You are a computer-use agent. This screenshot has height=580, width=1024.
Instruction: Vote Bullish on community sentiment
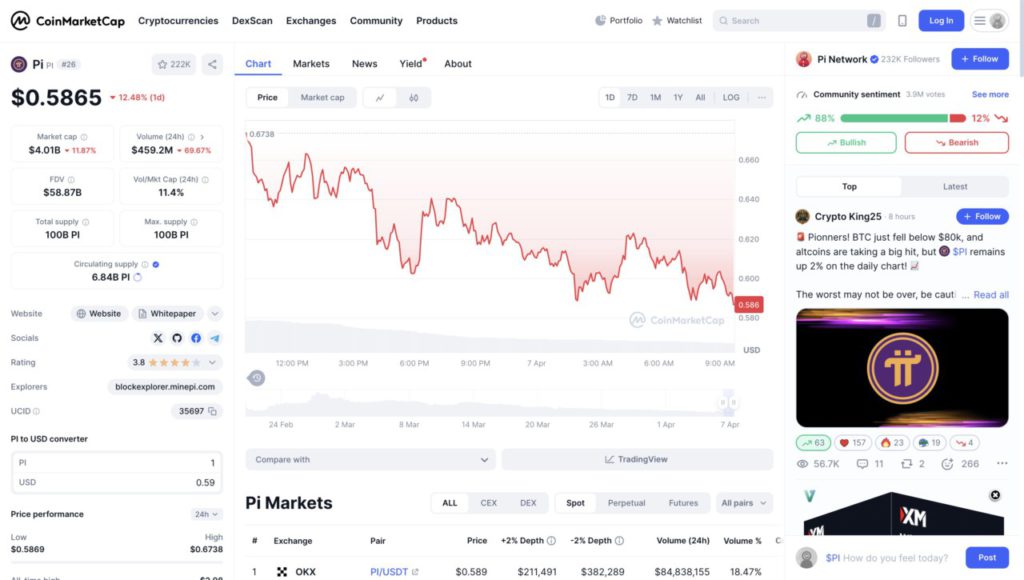click(846, 142)
